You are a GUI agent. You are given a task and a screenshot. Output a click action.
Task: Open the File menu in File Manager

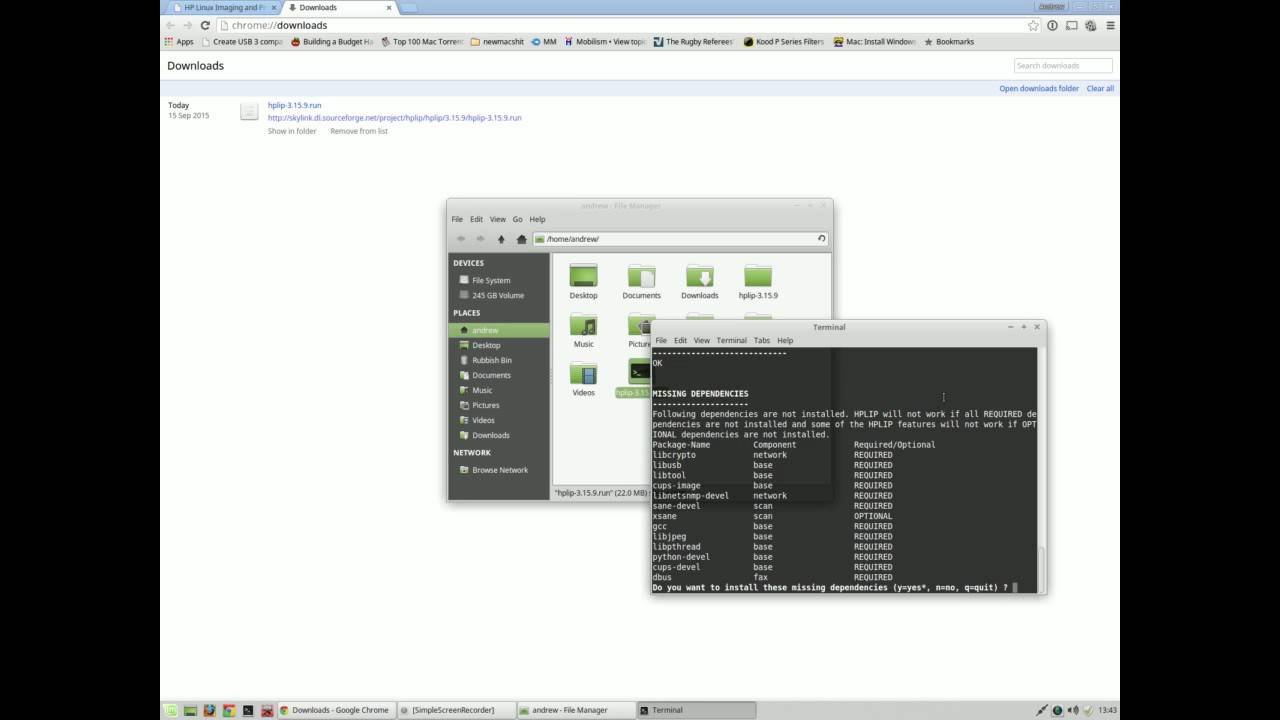click(457, 219)
